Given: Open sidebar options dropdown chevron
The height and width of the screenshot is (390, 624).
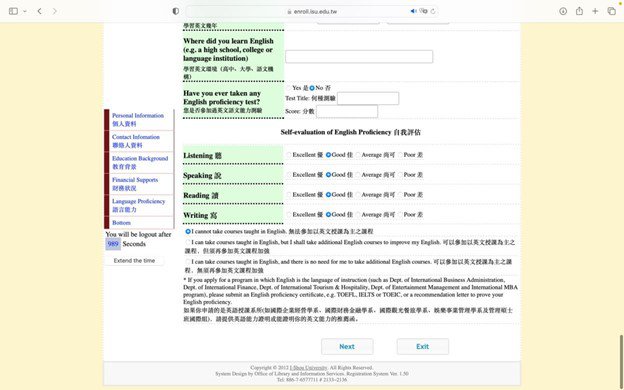Looking at the screenshot, I should point(25,11).
